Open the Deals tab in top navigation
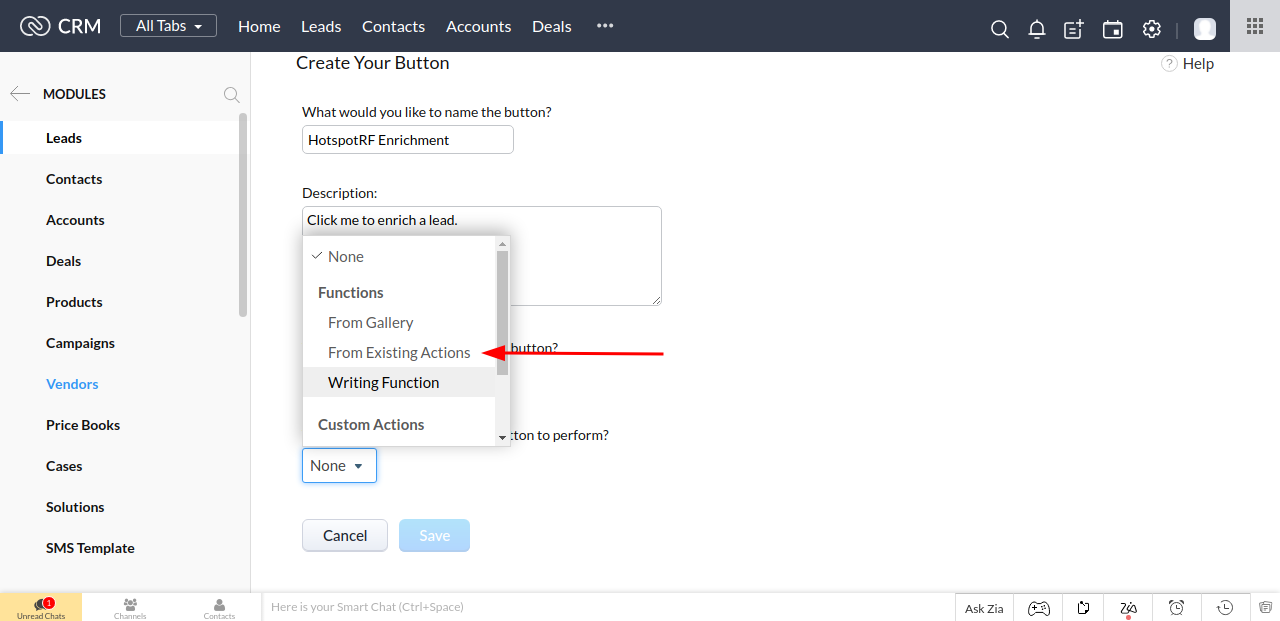The image size is (1280, 621). tap(552, 26)
